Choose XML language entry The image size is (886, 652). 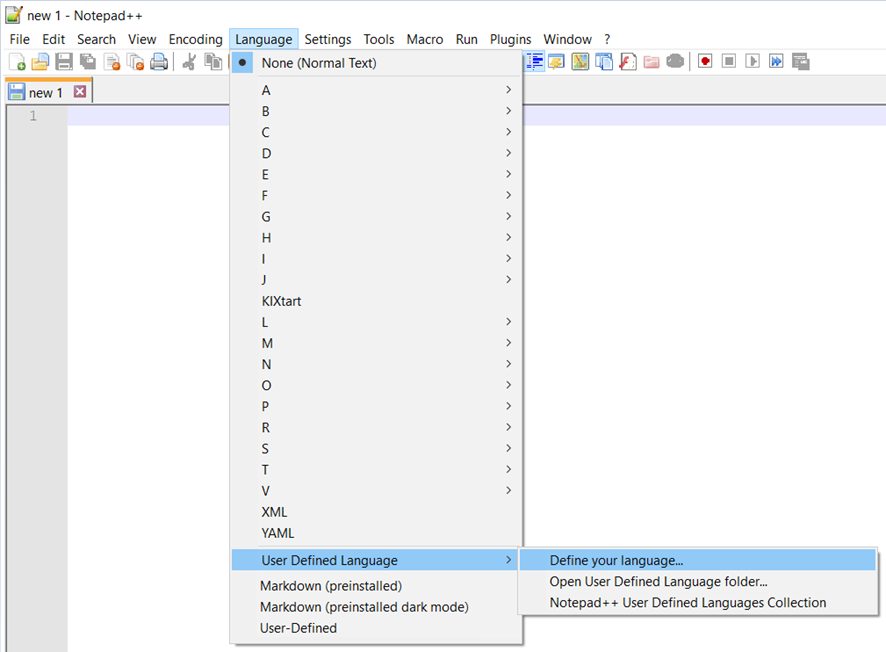pos(376,512)
